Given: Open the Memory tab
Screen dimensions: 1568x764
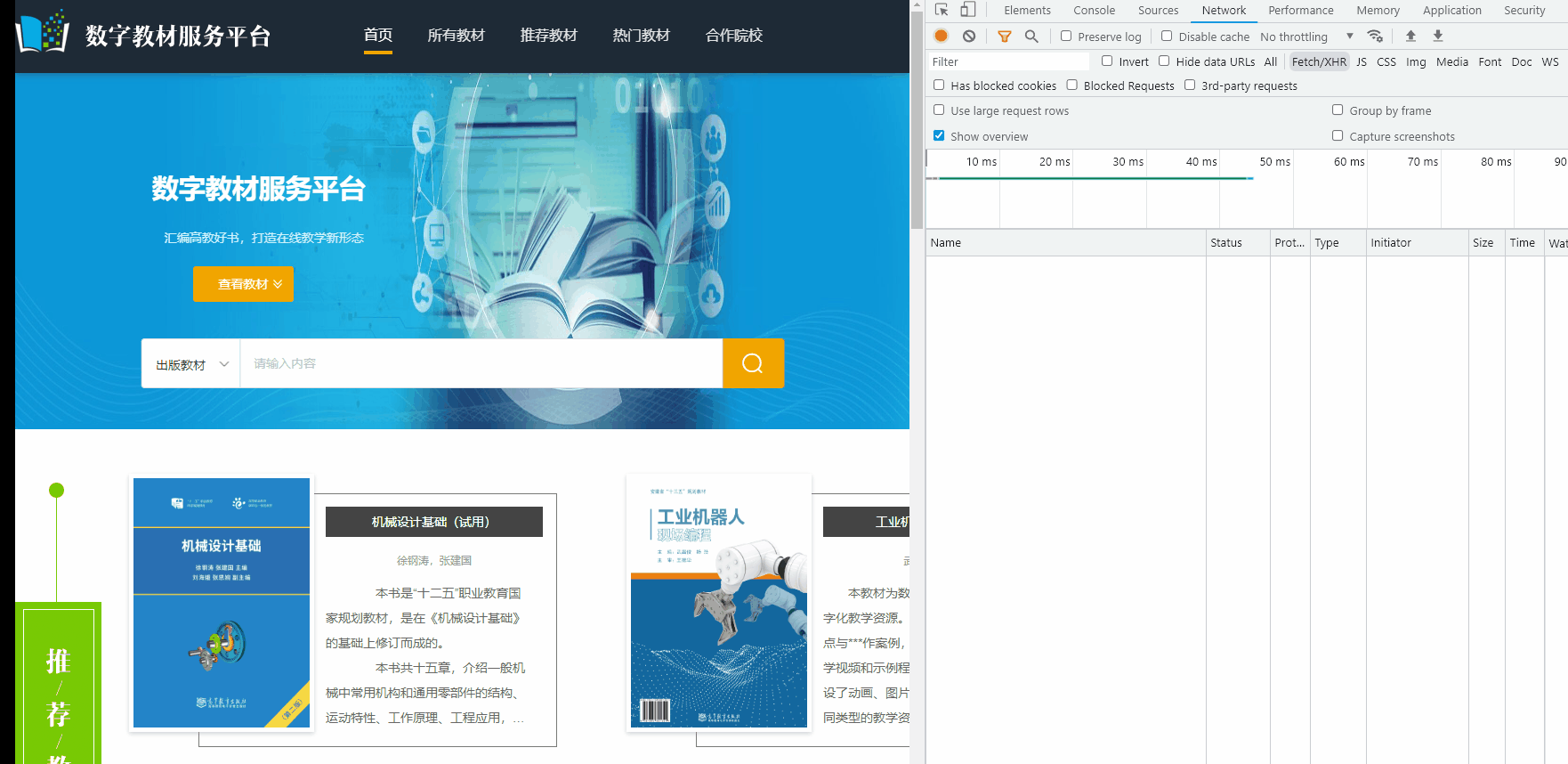Looking at the screenshot, I should coord(1378,11).
